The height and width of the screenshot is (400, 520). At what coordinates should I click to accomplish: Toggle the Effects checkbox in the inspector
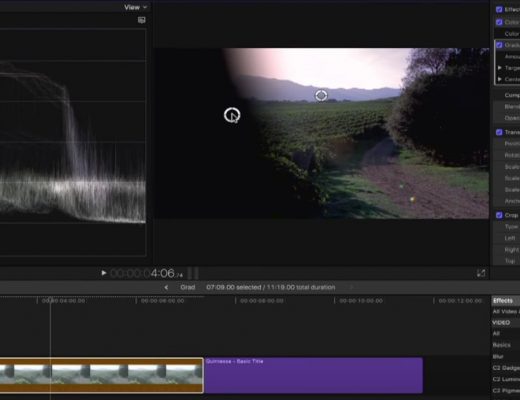click(x=499, y=9)
